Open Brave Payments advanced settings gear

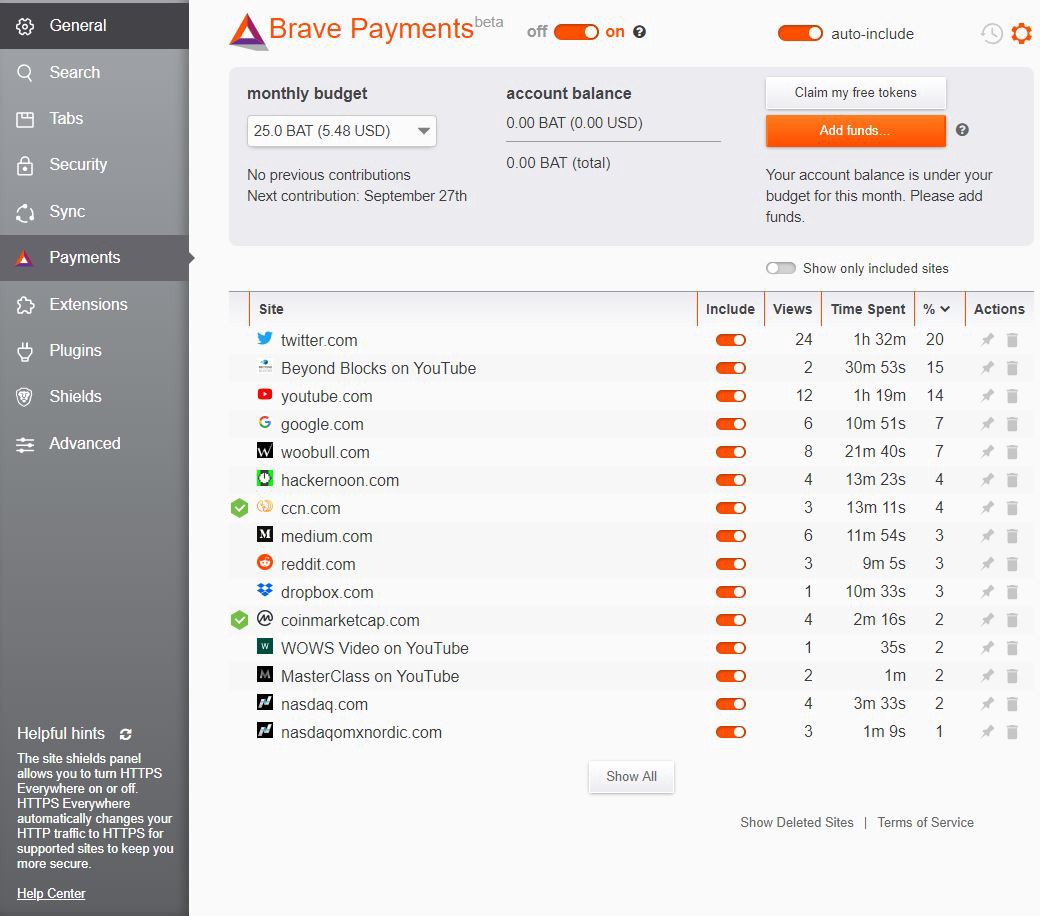coord(1021,34)
